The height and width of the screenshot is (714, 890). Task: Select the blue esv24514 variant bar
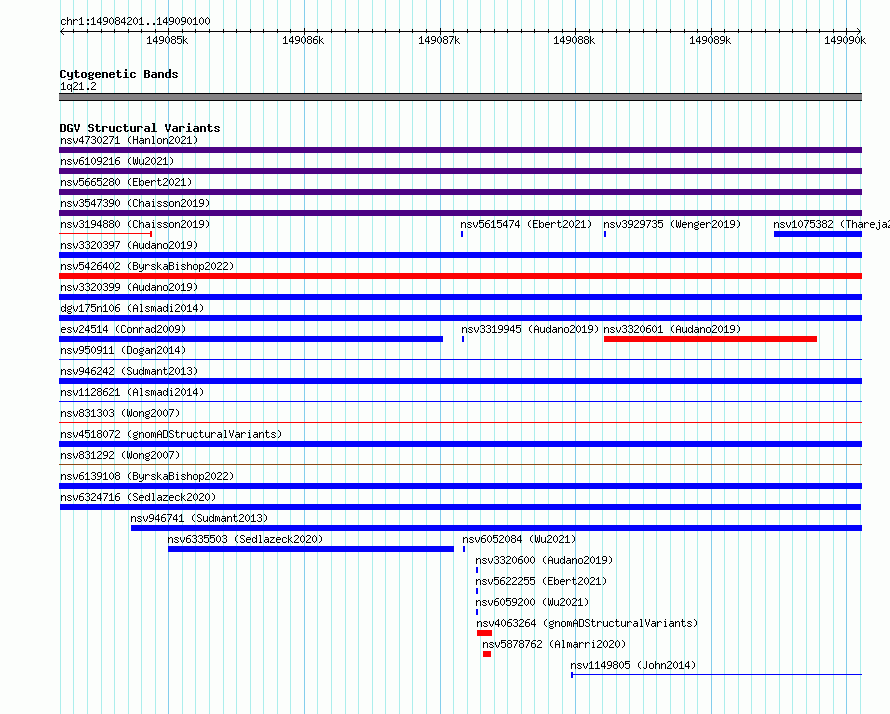251,339
